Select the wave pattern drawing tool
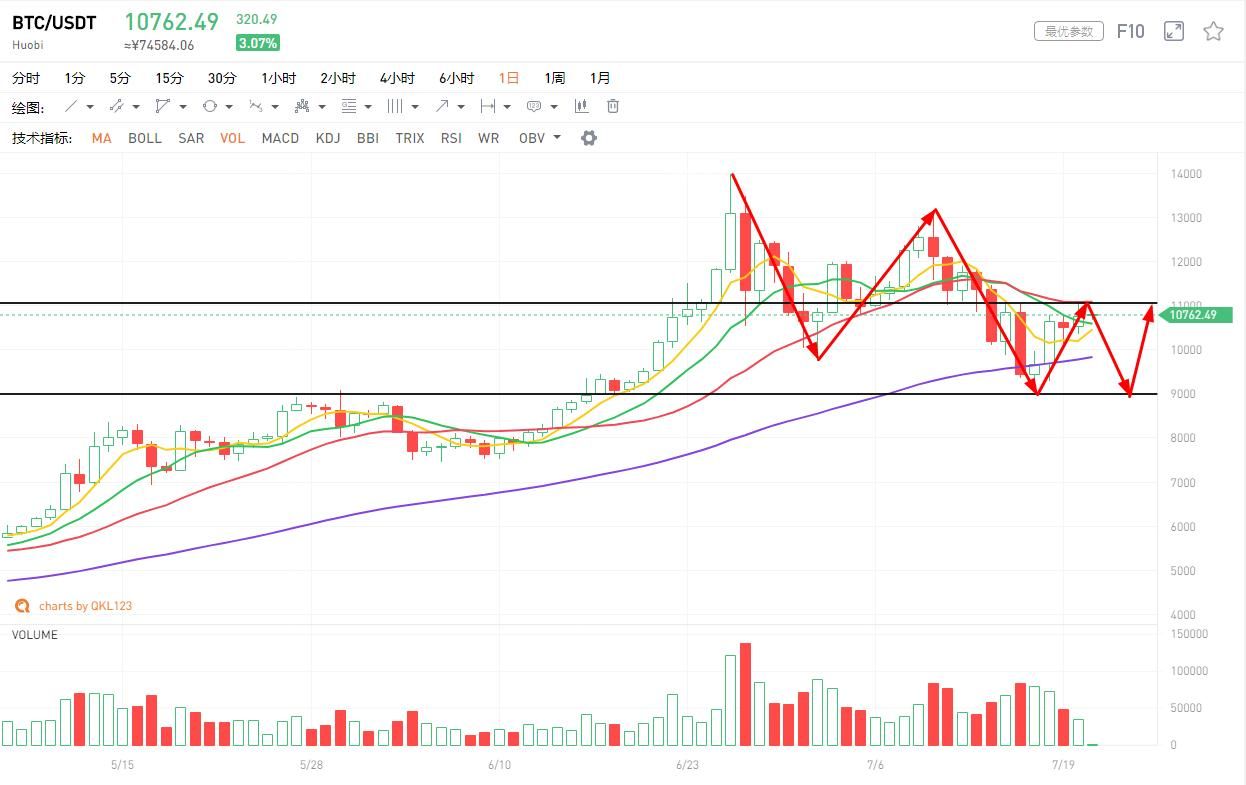 [256, 106]
